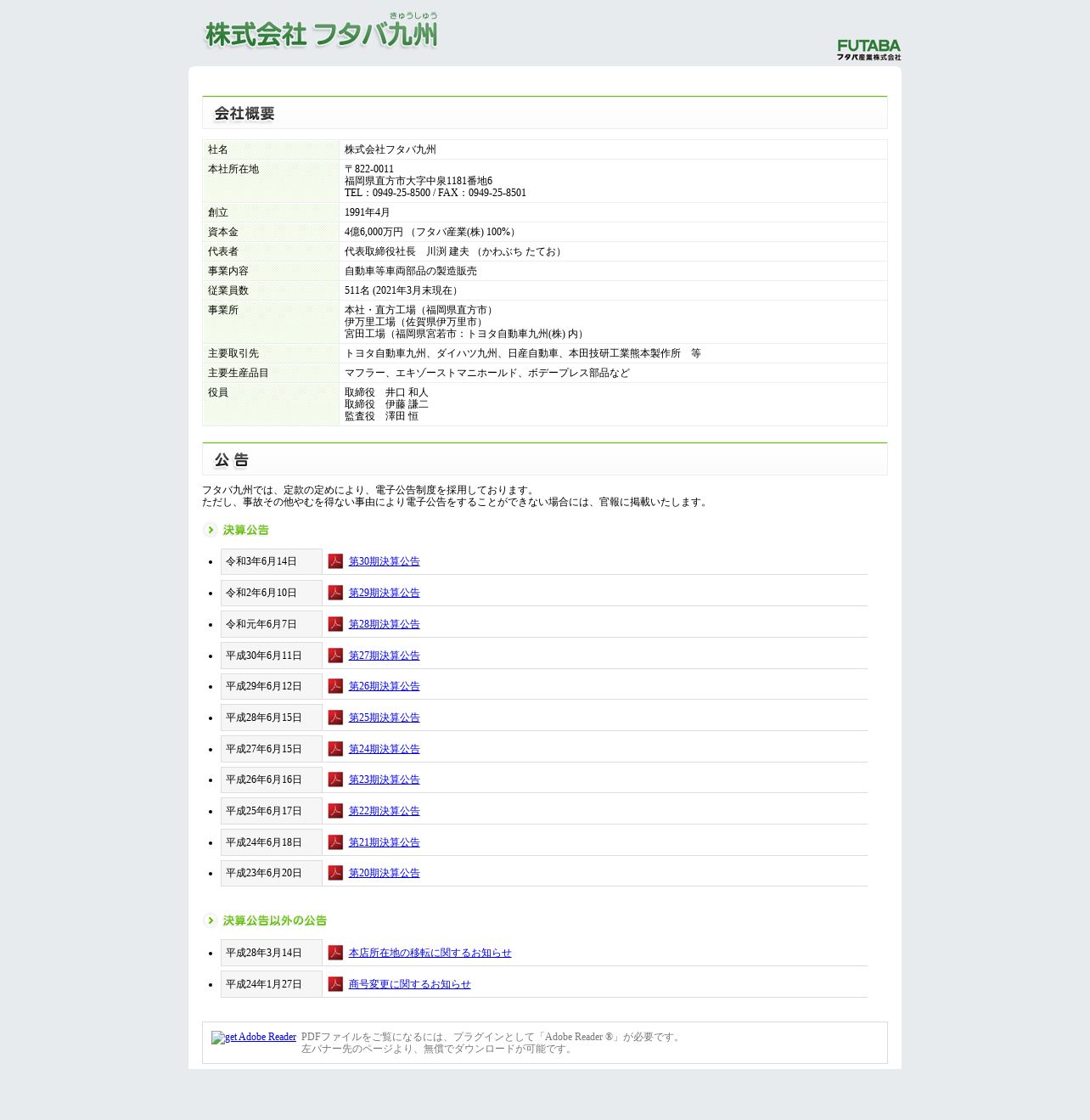This screenshot has height=1120, width=1090.
Task: Click the date 平成30年6月11日
Action: click(264, 656)
